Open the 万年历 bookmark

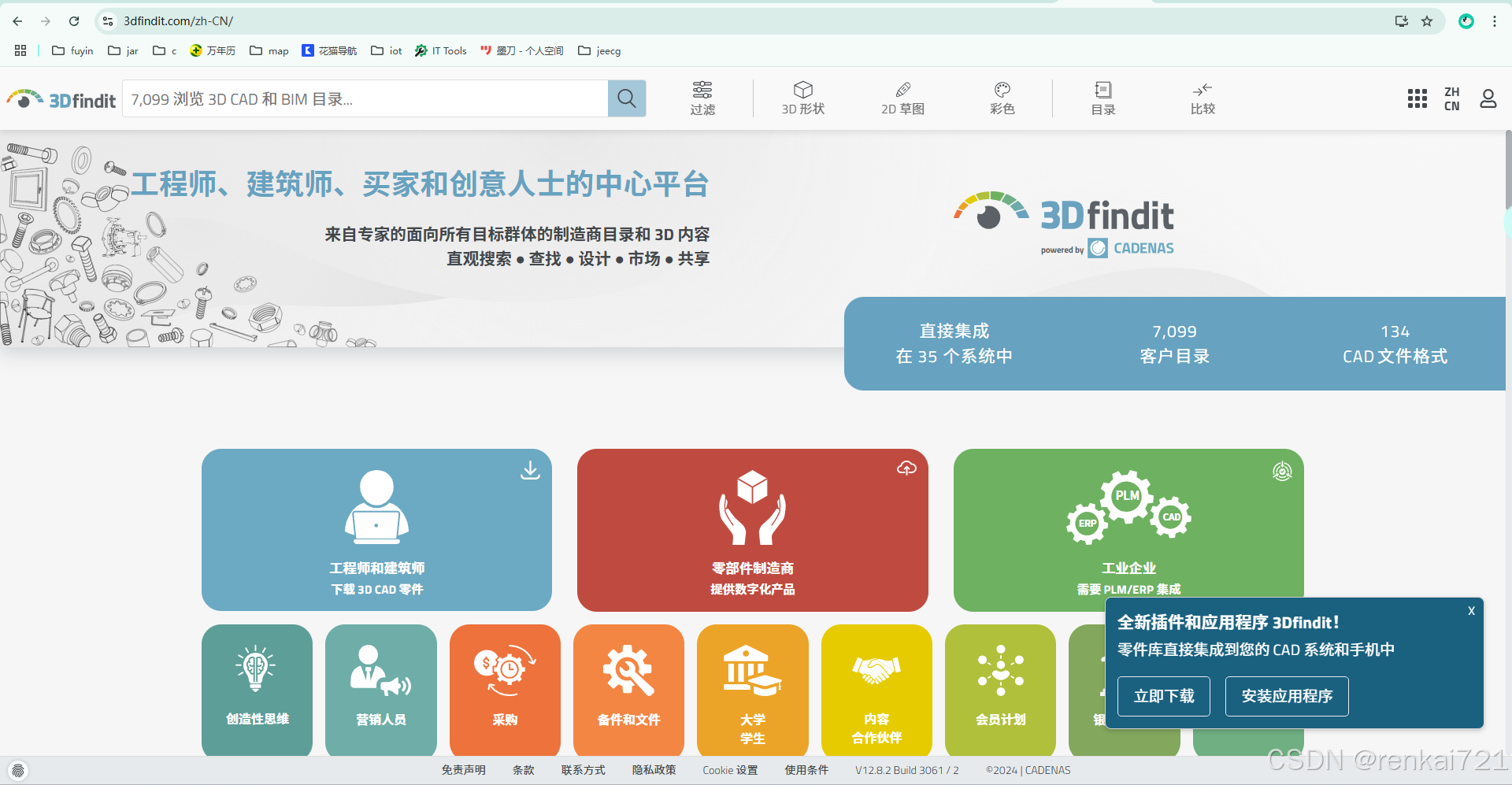(213, 50)
